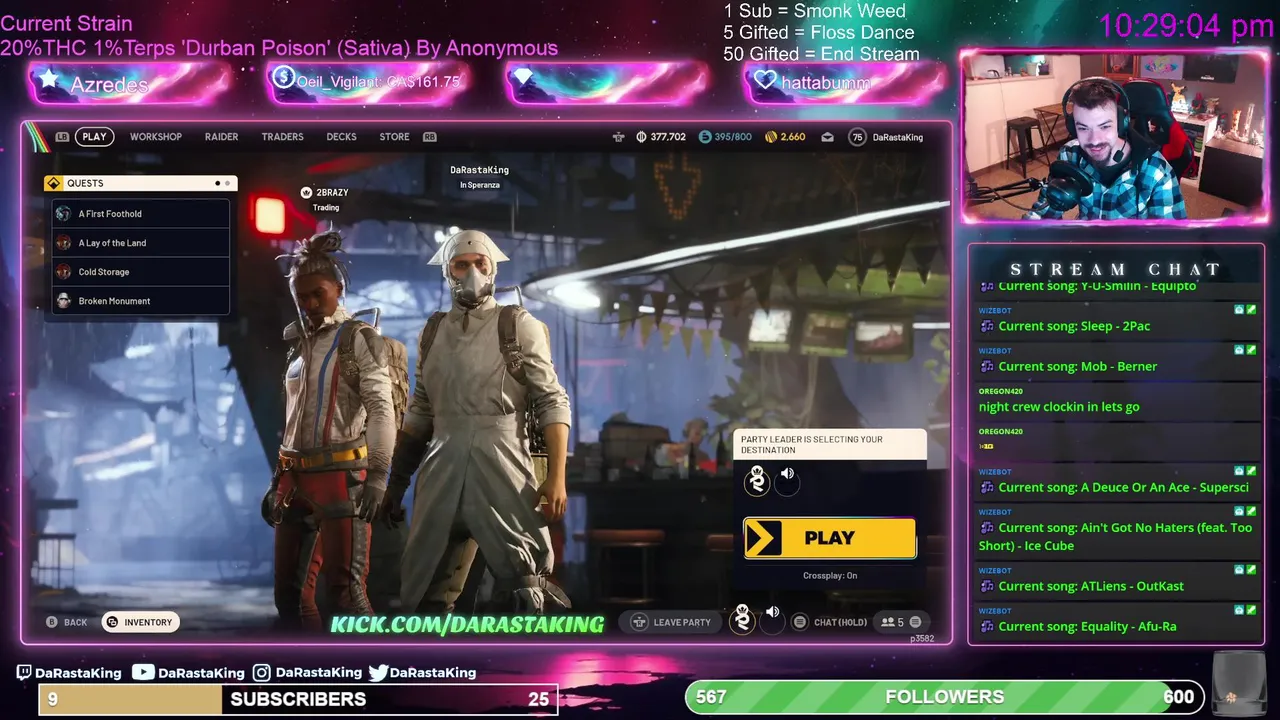Select the A First Foothold quest
1280x720 pixels.
(141, 214)
